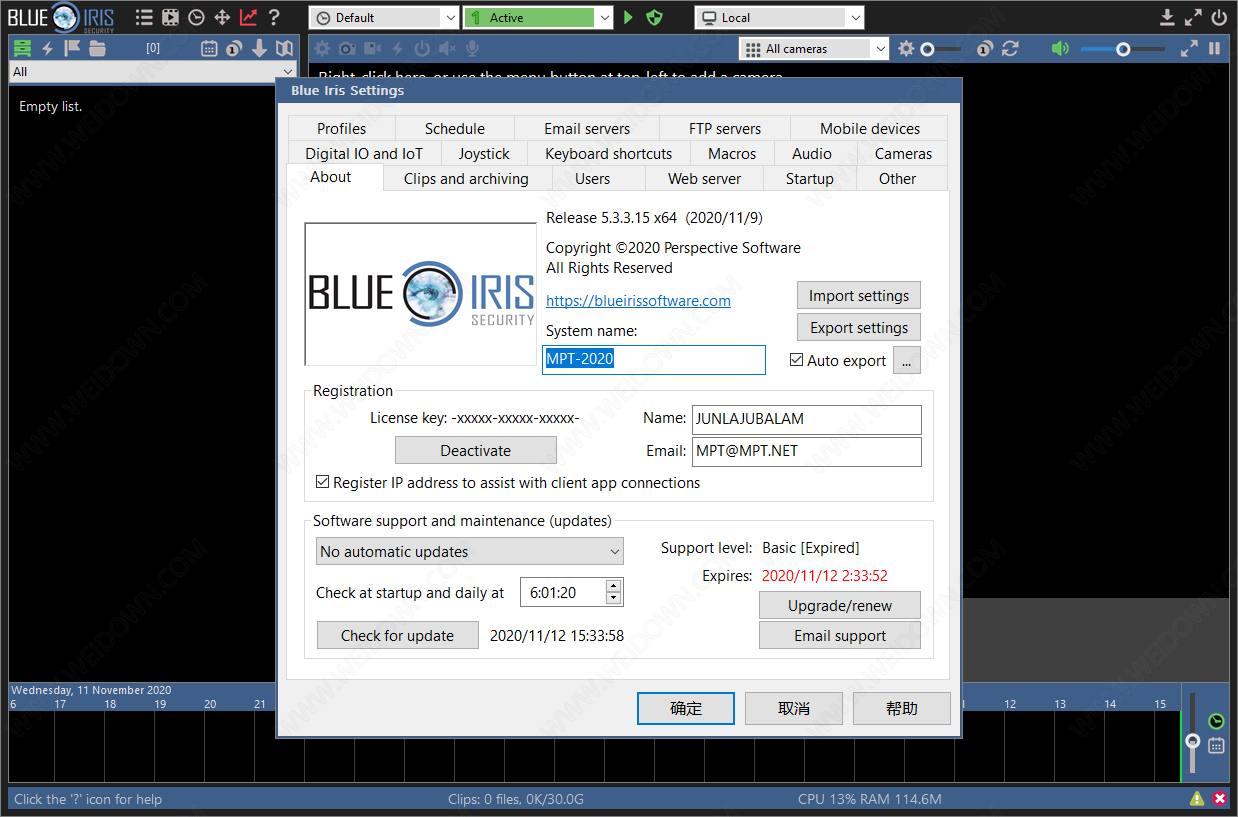Click the System name input field
Viewport: 1238px width, 817px height.
click(x=654, y=359)
